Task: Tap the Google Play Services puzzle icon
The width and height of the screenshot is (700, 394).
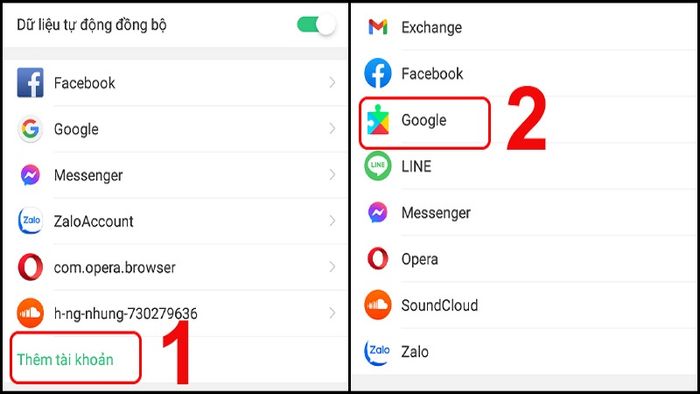Action: [378, 120]
